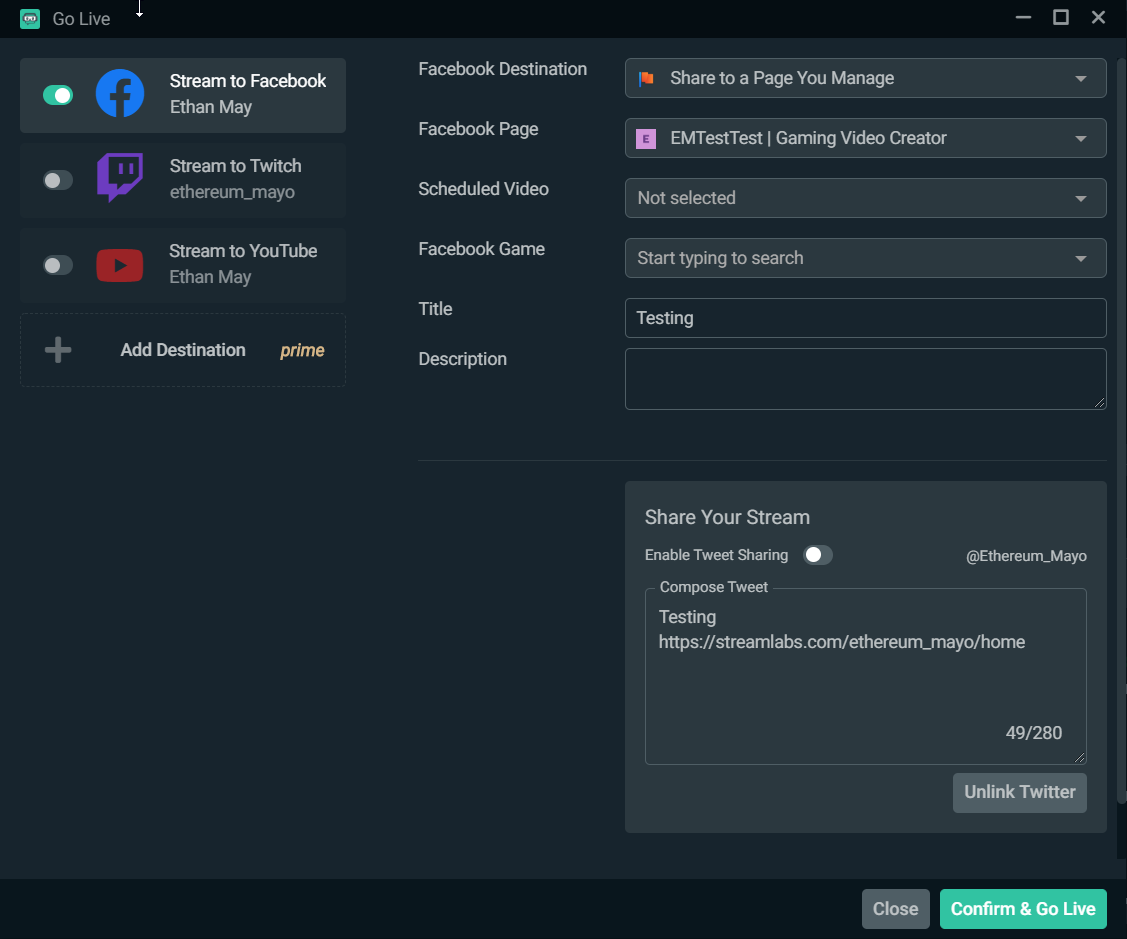Click the purple EMTestTest page avatar icon
Viewport: 1127px width, 939px height.
[x=646, y=138]
